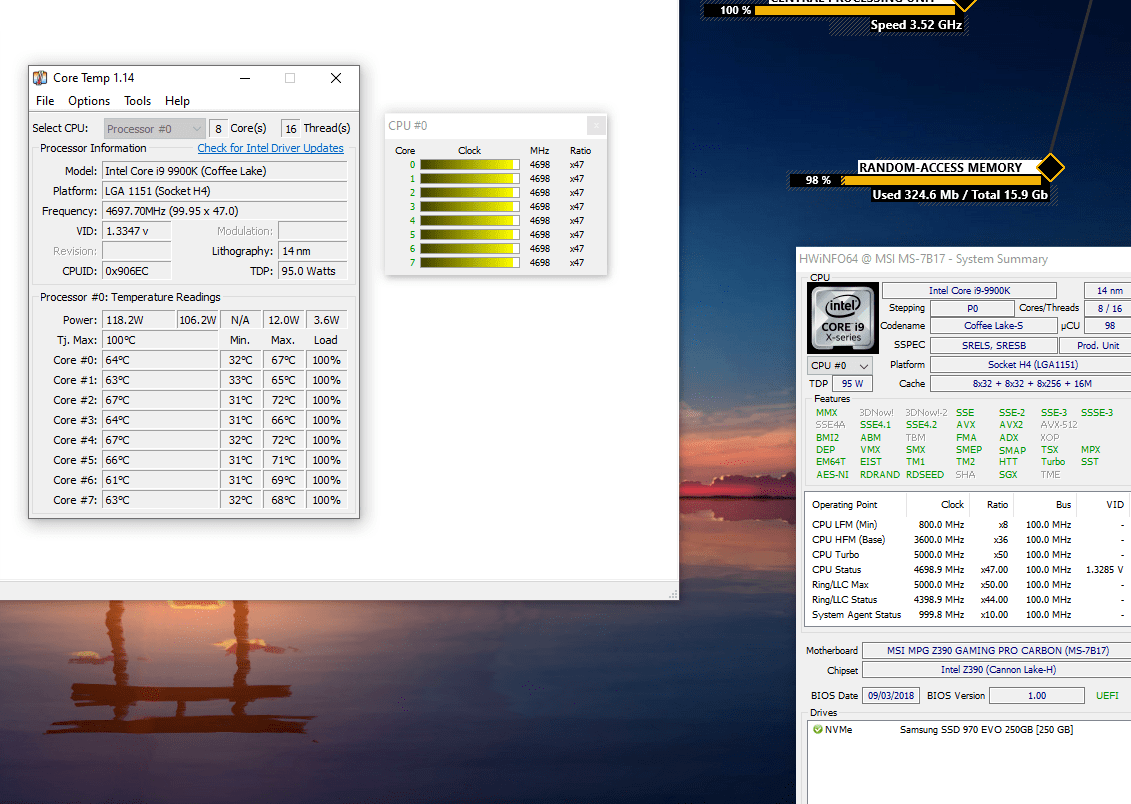
Task: Expand the Select CPU Processor #0 dropdown
Action: (154, 129)
